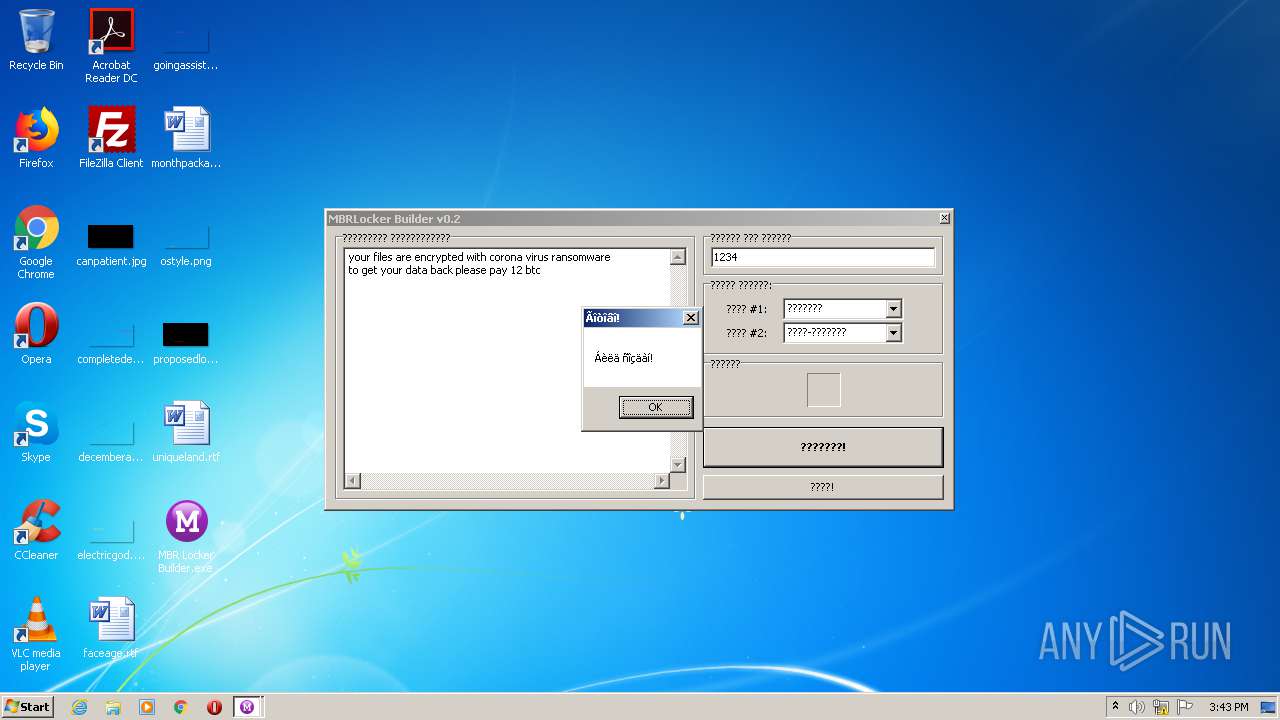Click the 3:43 PM taskbar clock
This screenshot has width=1280, height=720.
coord(1228,707)
